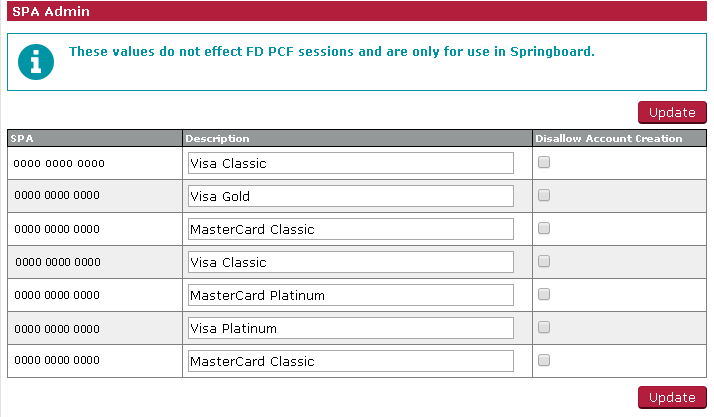Check the MasterCard Platinum disallow checkbox

pyautogui.click(x=544, y=294)
